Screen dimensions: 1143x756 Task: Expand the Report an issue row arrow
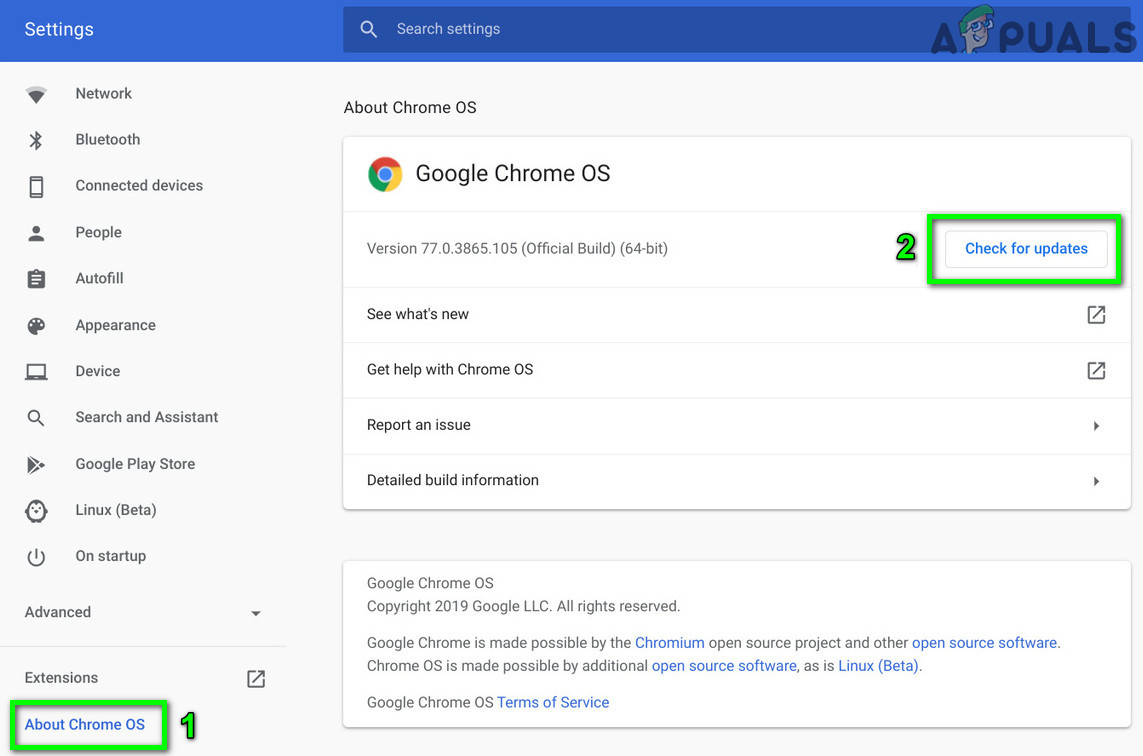coord(1096,426)
